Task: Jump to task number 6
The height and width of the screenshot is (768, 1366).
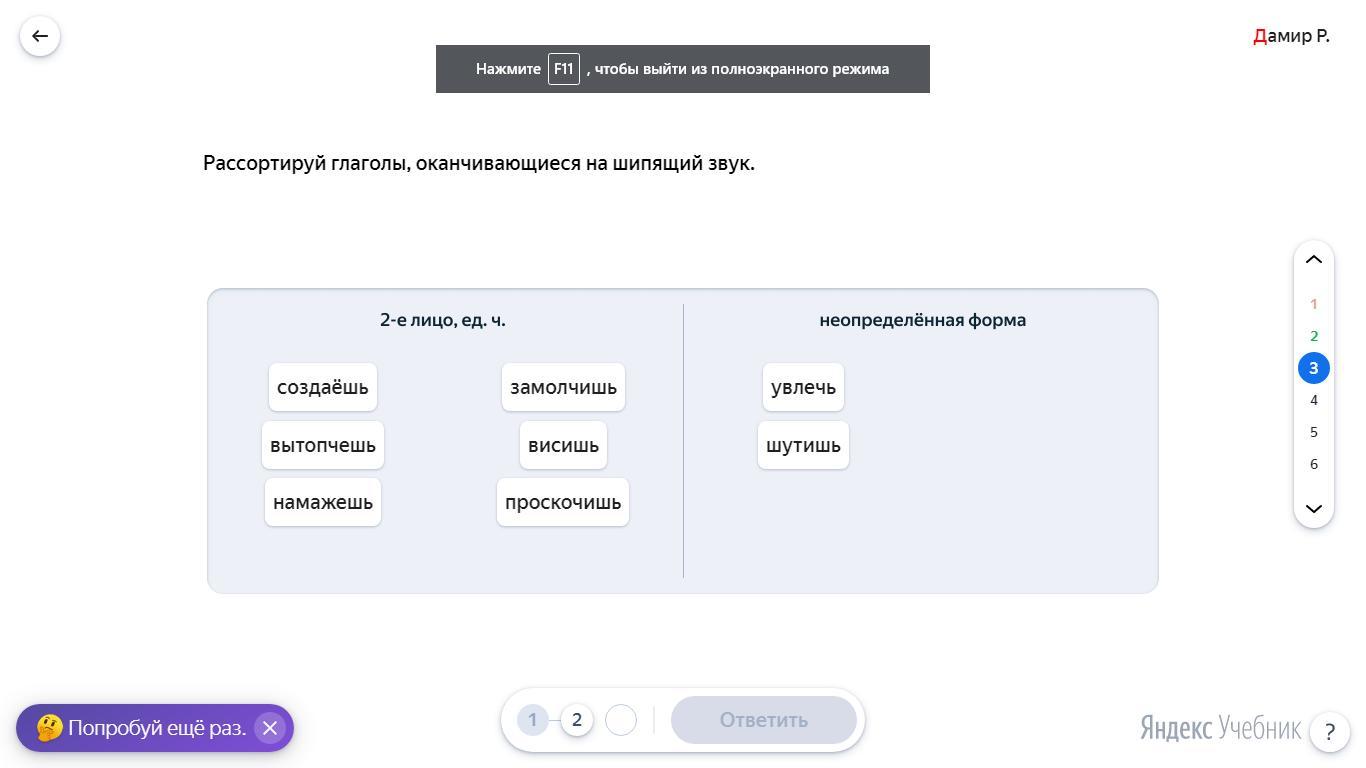Action: click(x=1313, y=464)
